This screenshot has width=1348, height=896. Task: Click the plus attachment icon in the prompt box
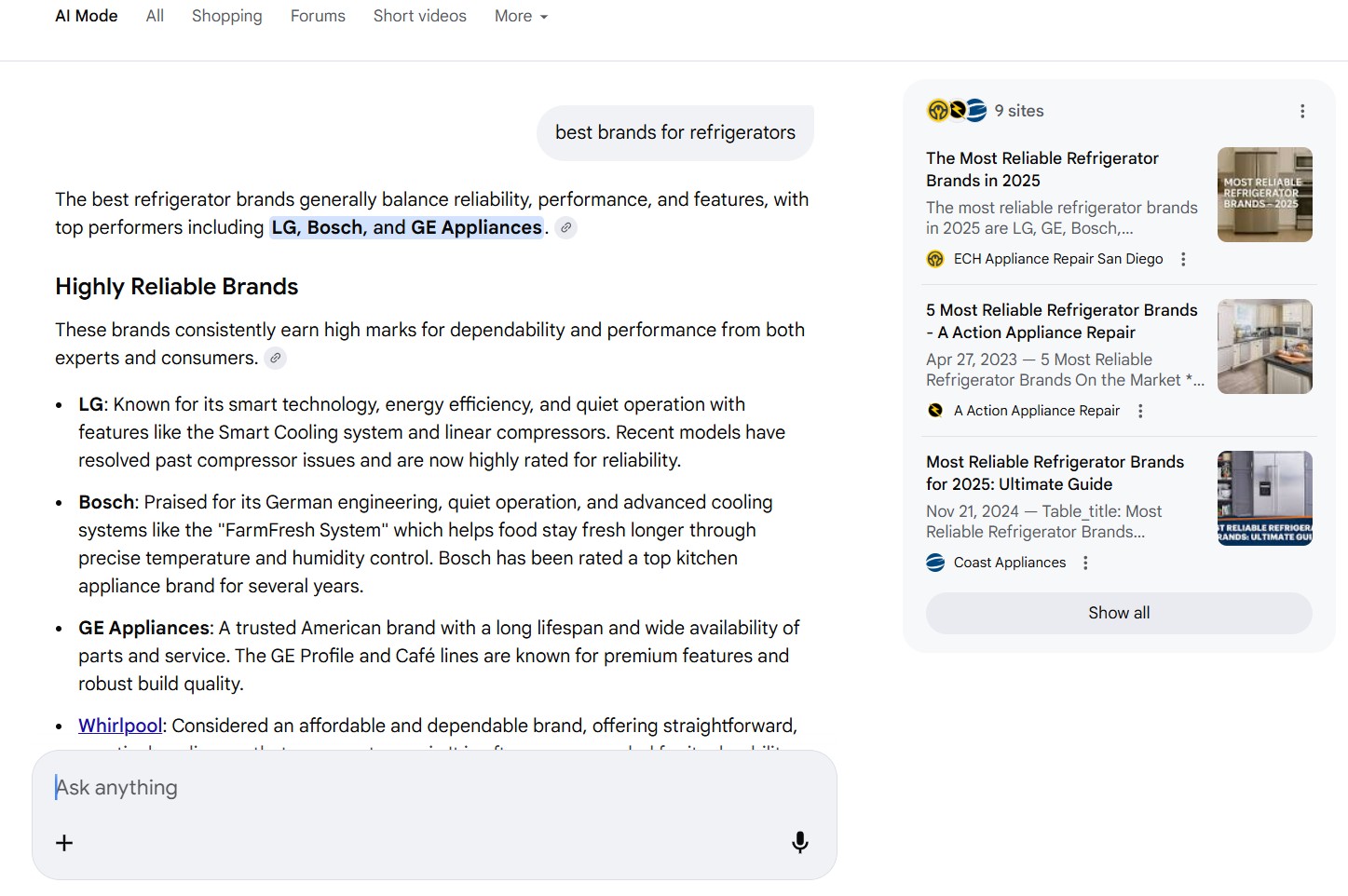pos(64,843)
